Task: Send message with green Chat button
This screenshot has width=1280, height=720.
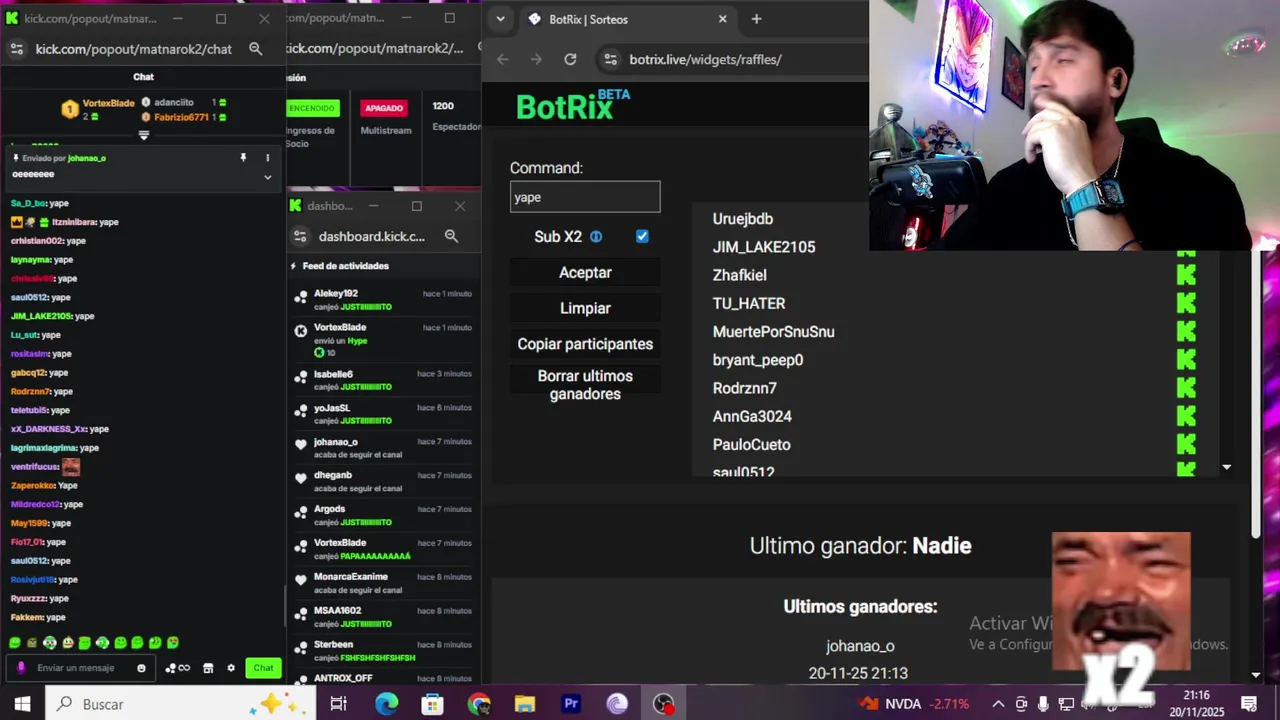Action: (x=263, y=668)
